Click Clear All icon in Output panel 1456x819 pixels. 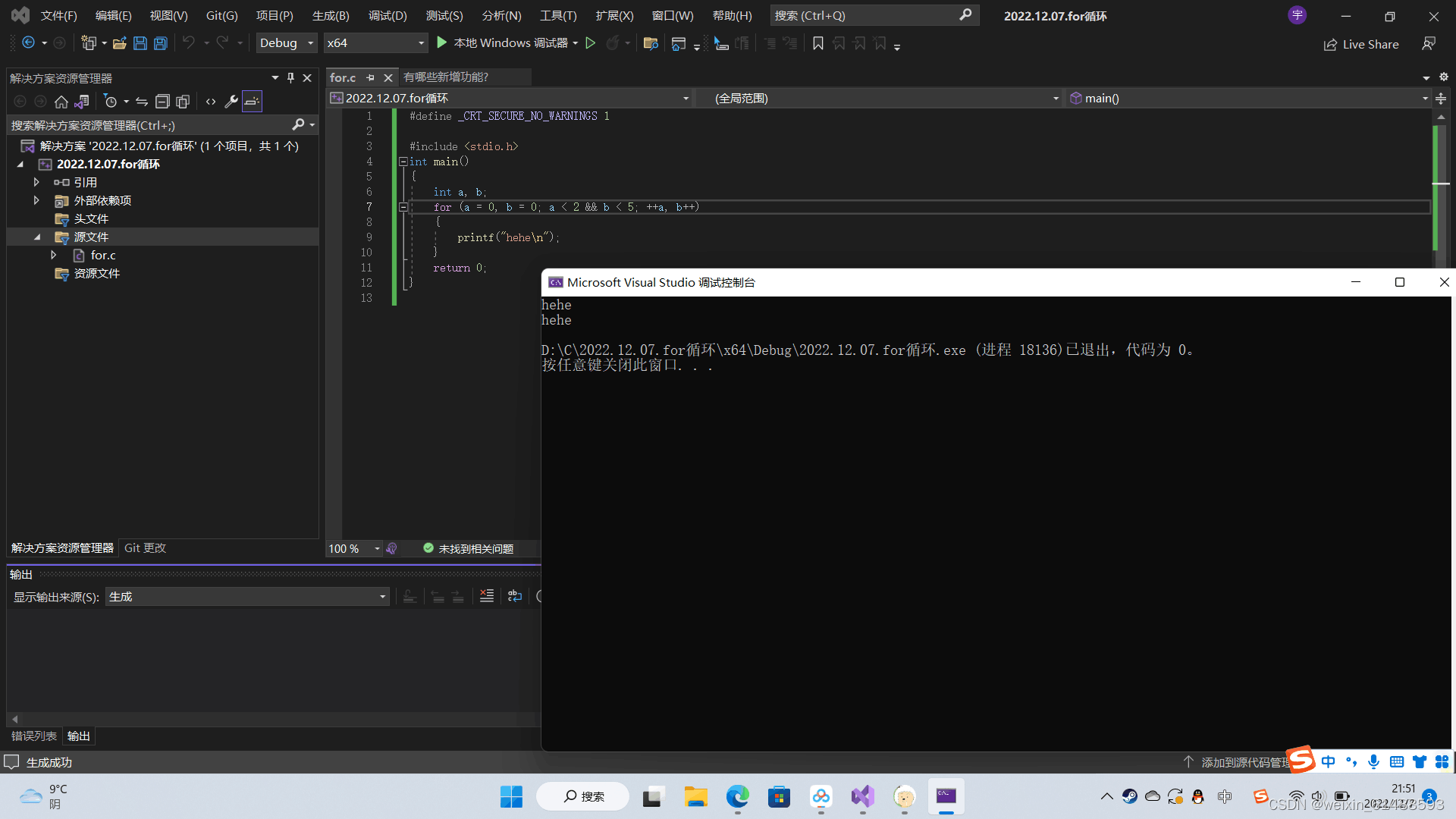(x=487, y=596)
